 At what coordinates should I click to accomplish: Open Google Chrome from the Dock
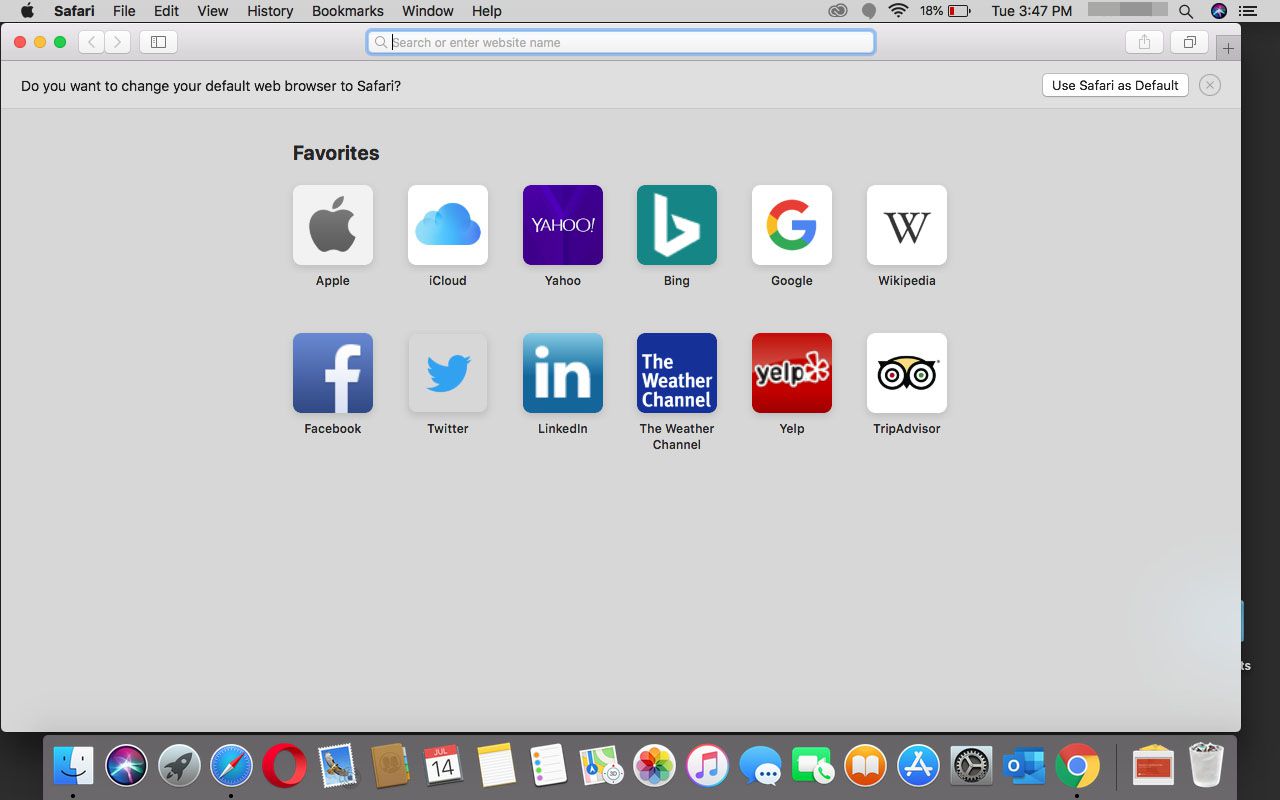coord(1077,767)
